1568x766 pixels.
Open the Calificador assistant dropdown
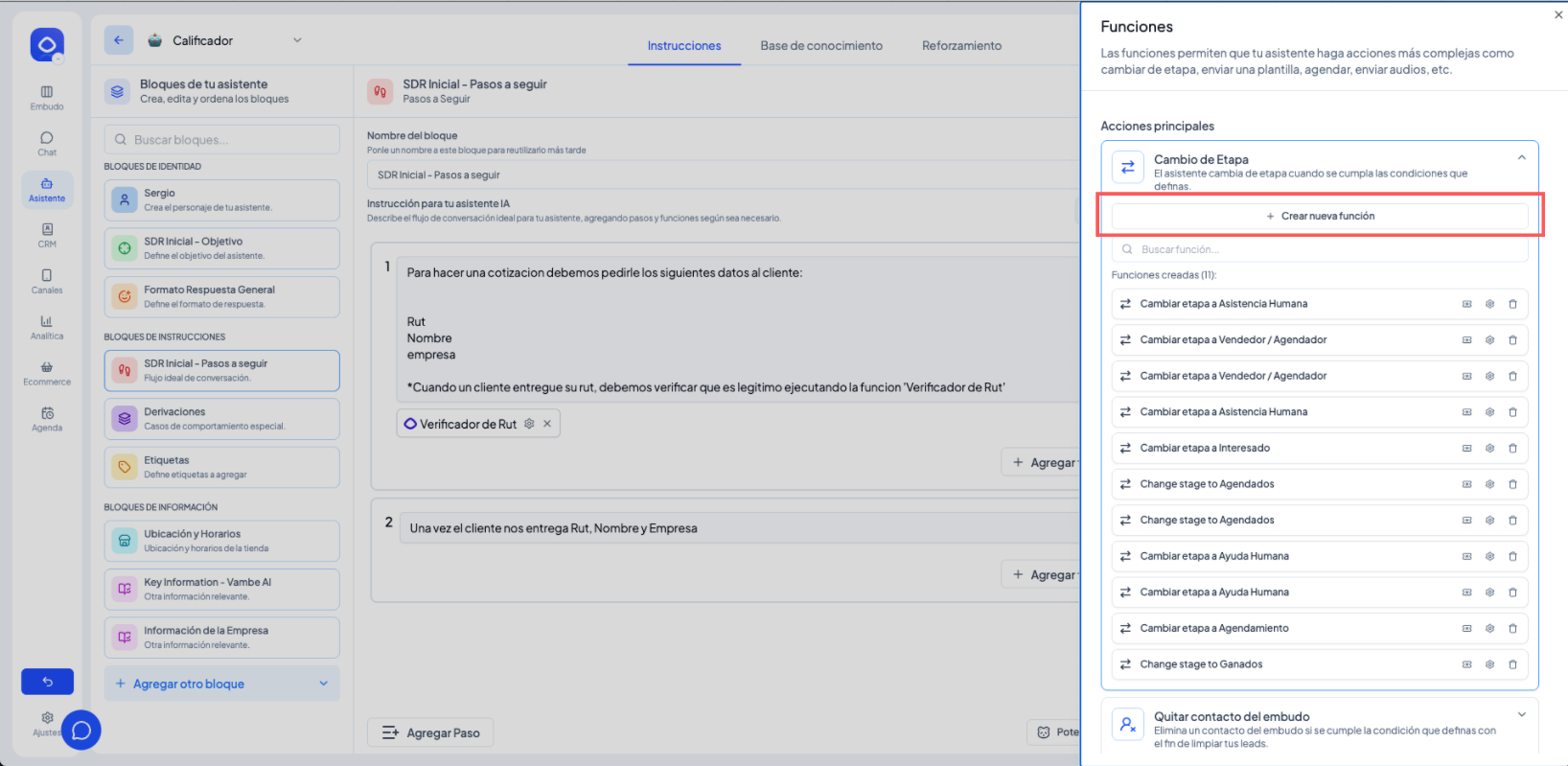[x=297, y=40]
